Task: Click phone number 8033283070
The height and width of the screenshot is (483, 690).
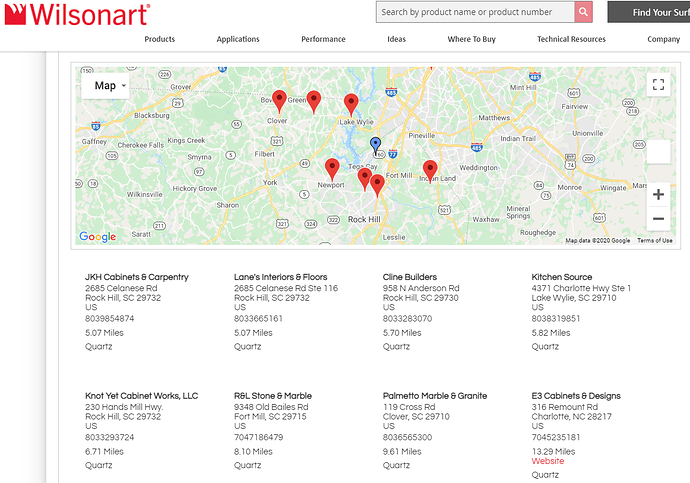Action: (407, 318)
